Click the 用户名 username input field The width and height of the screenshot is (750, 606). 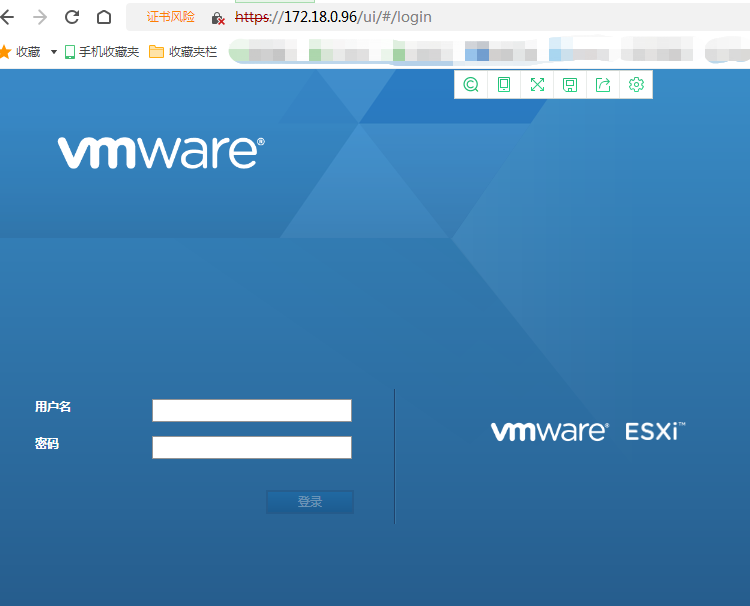(x=252, y=410)
